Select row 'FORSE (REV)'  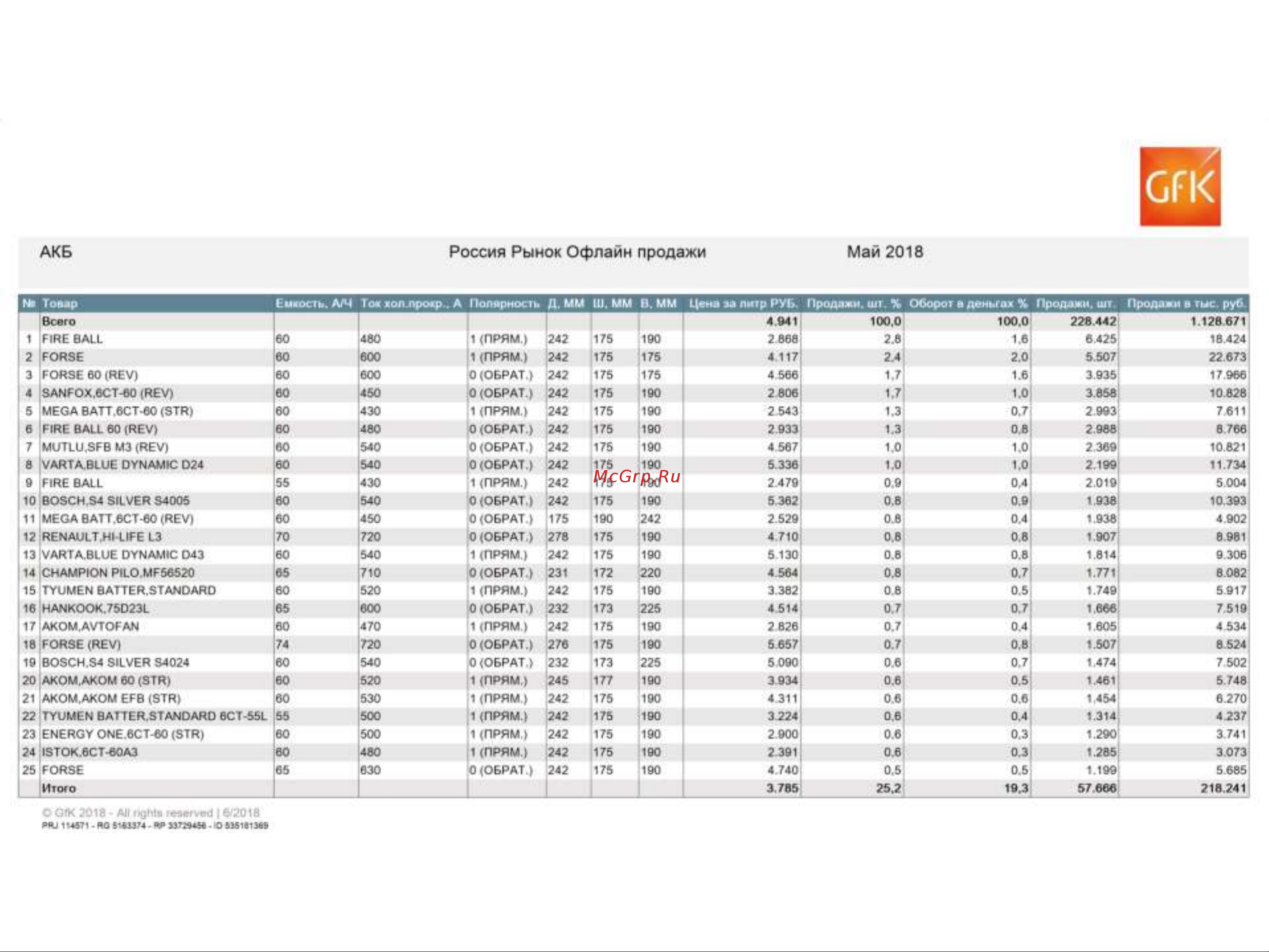pos(633,645)
